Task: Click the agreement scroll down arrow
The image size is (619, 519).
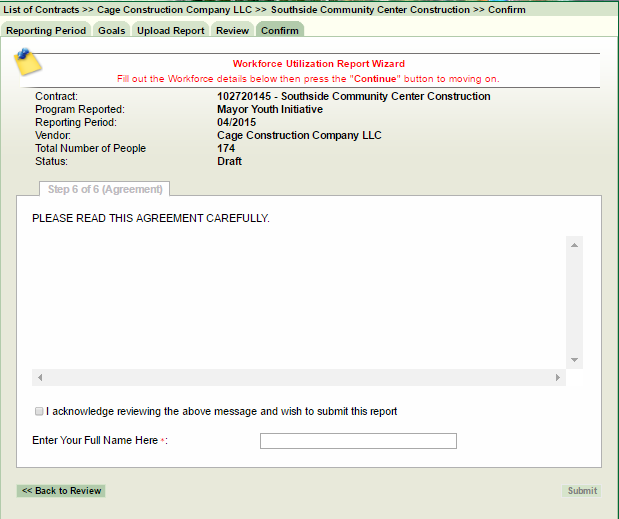Action: coord(574,360)
